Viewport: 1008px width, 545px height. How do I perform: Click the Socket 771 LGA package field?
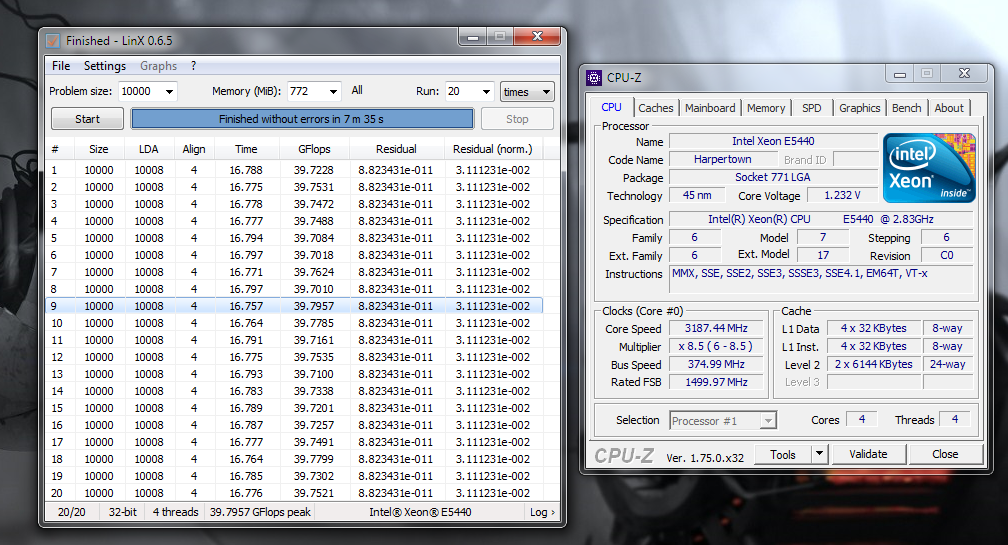773,177
